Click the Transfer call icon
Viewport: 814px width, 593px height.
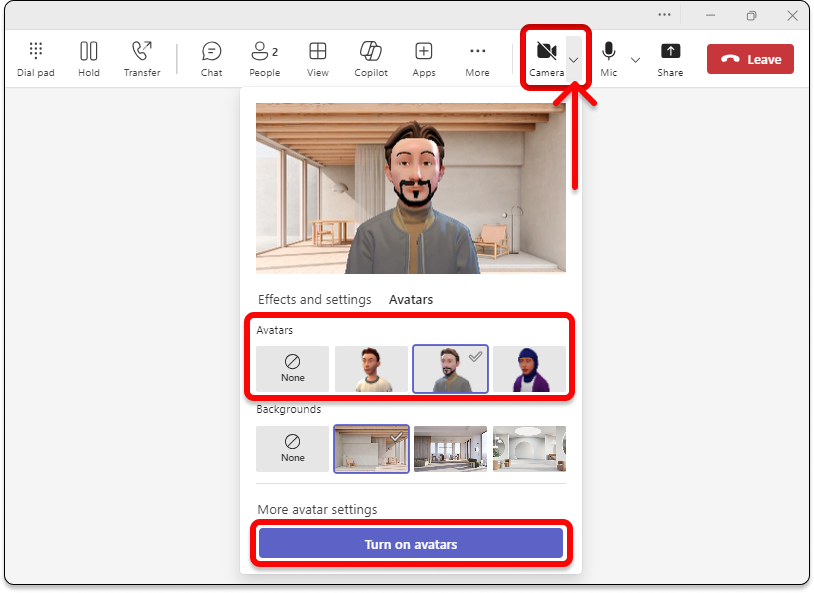pos(142,59)
